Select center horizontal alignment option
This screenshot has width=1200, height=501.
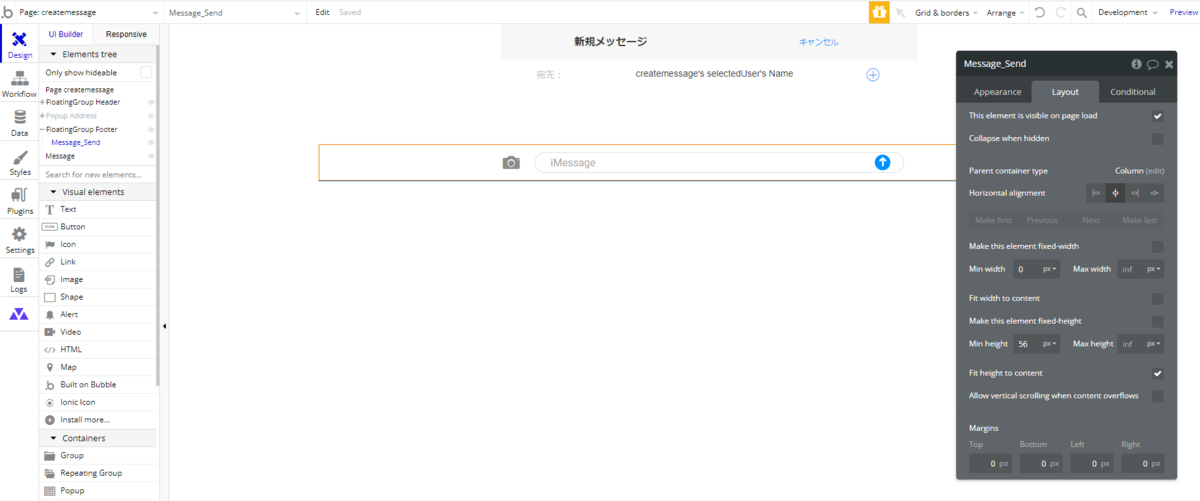coord(1115,193)
